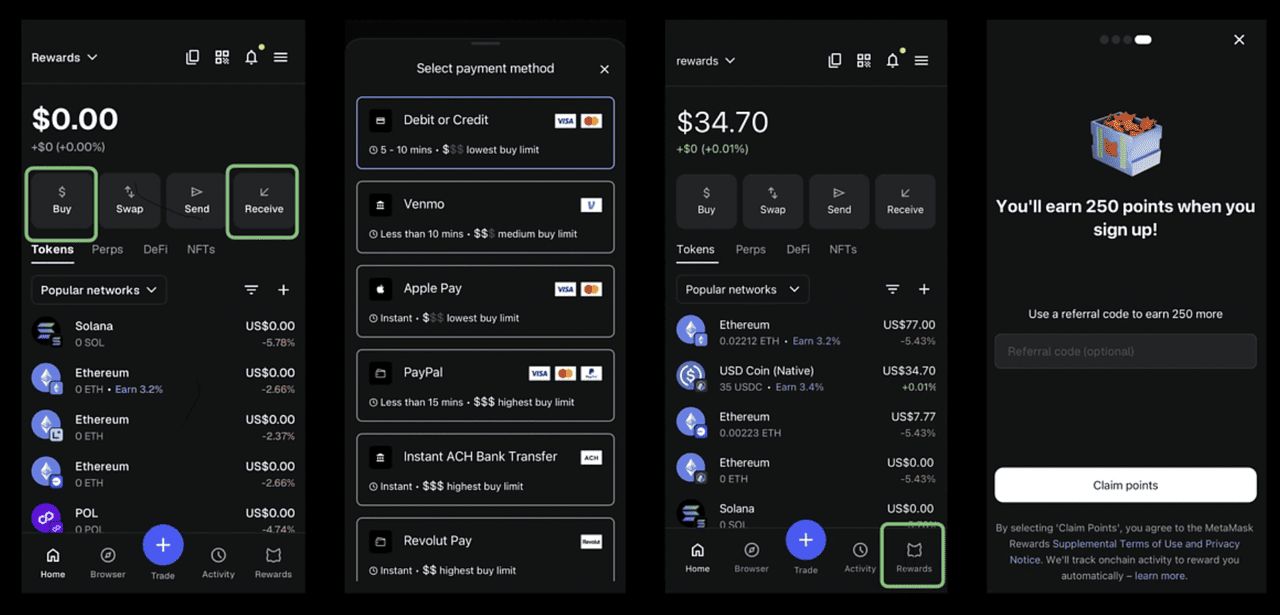Open the USD Coin (Native) token row
Screen dimensions: 1280x615
click(806, 378)
